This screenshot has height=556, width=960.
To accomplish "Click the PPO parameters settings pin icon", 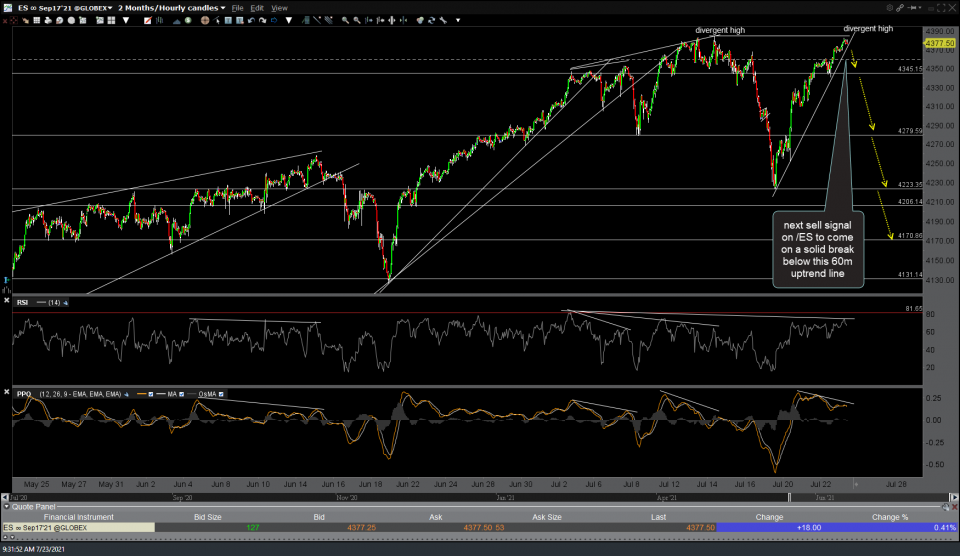I will pyautogui.click(x=127, y=394).
